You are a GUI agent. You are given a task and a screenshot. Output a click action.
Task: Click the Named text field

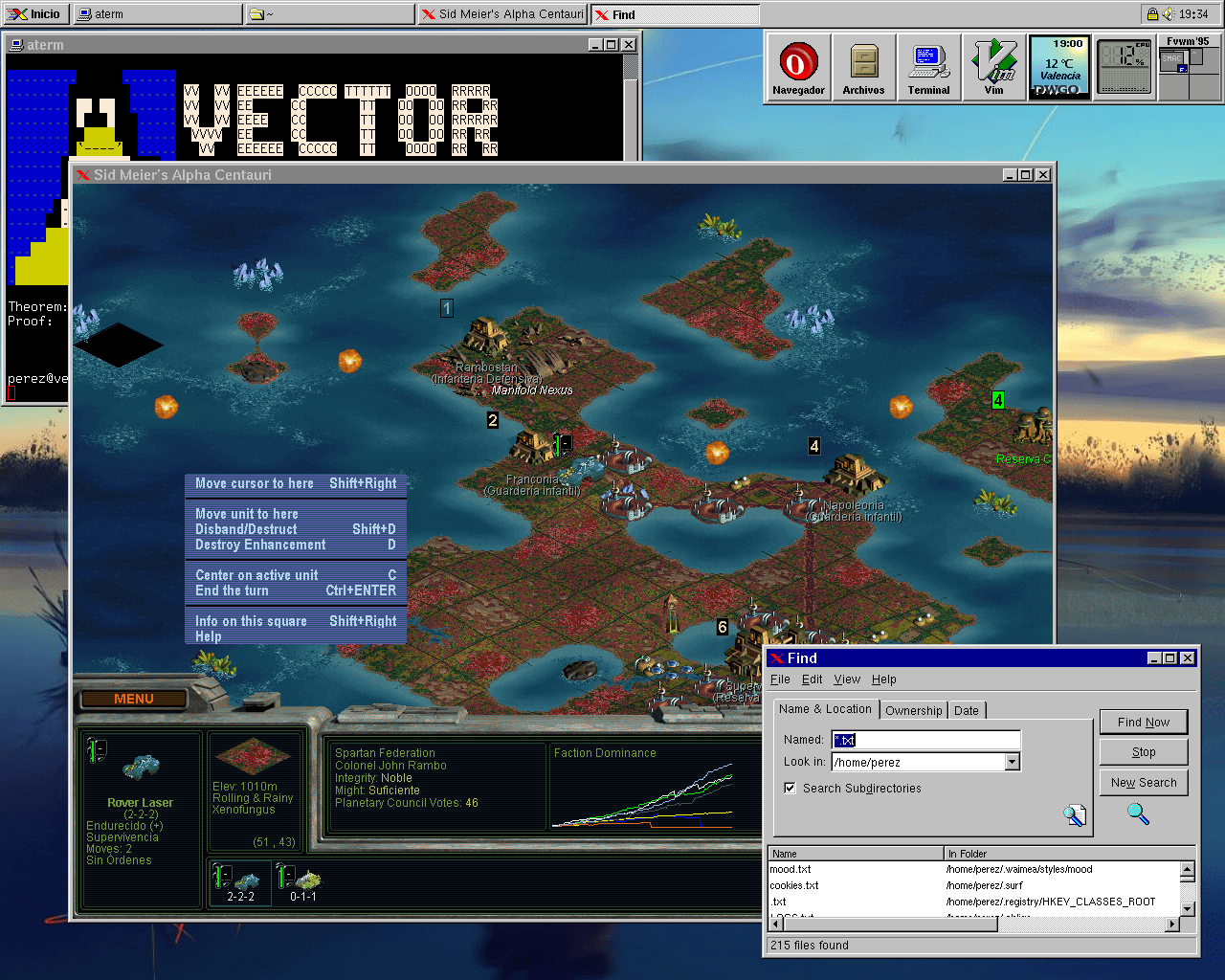tap(925, 740)
